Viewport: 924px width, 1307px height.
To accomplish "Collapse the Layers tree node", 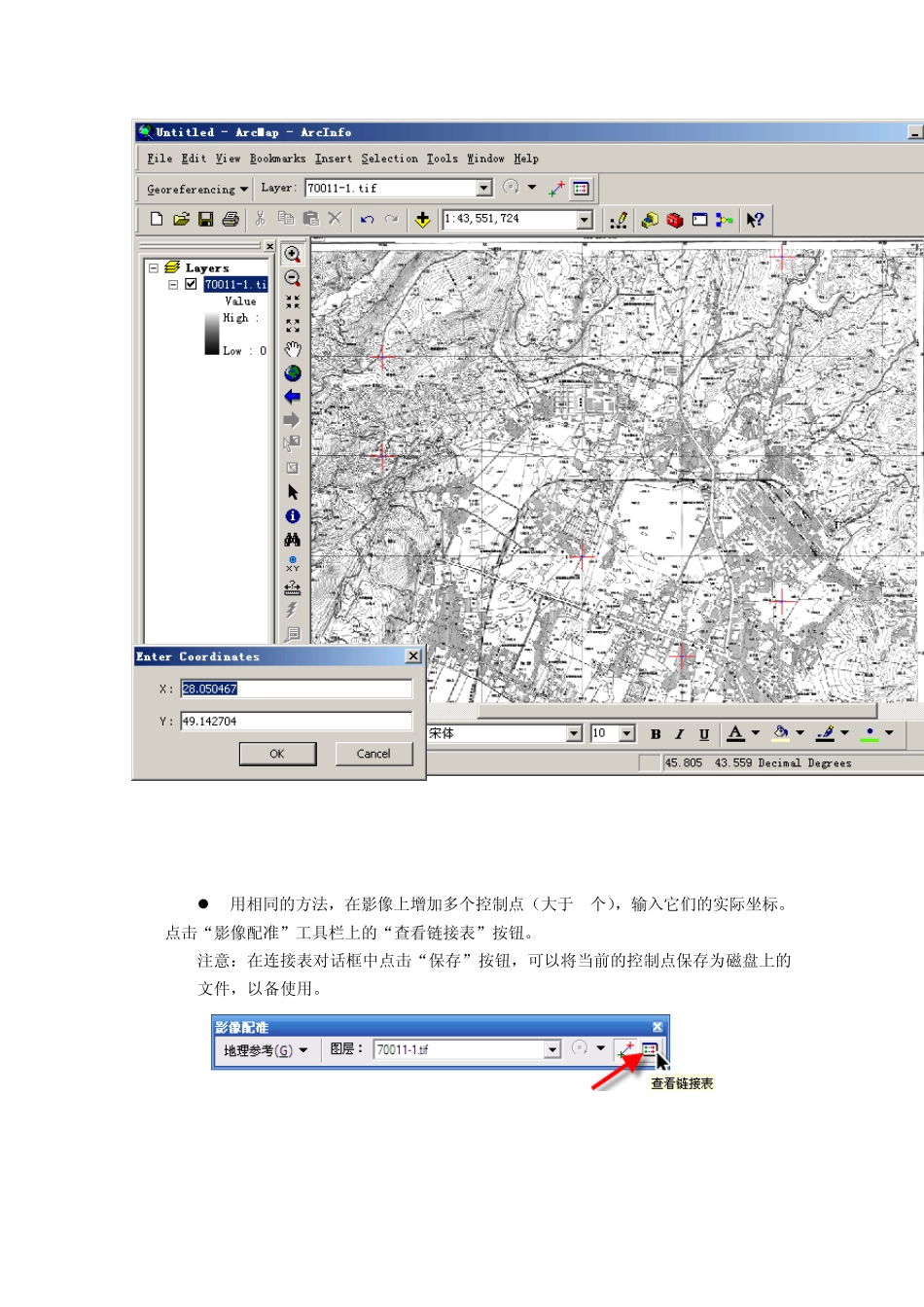I will point(154,267).
